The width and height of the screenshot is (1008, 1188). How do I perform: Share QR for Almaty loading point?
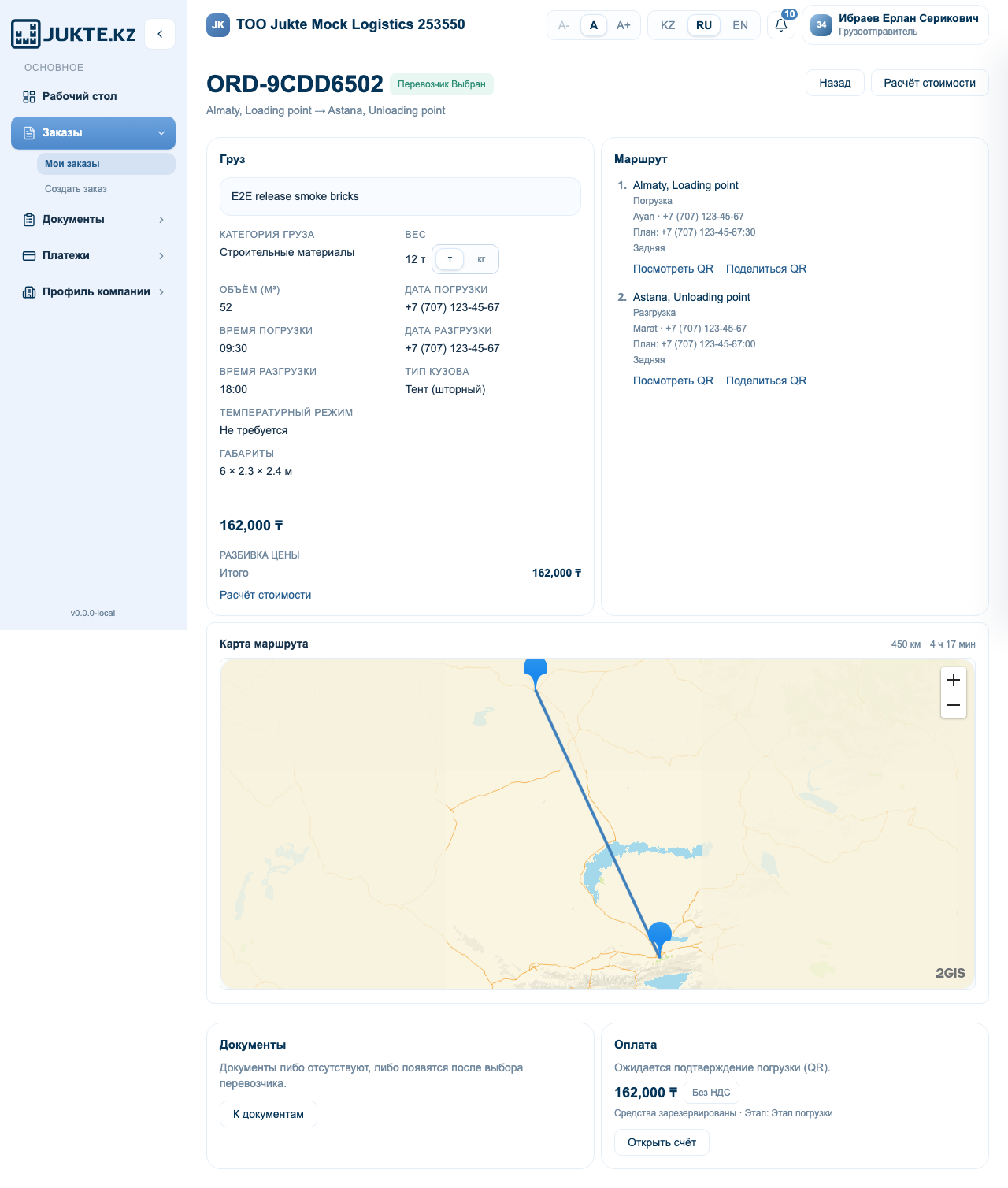[766, 269]
